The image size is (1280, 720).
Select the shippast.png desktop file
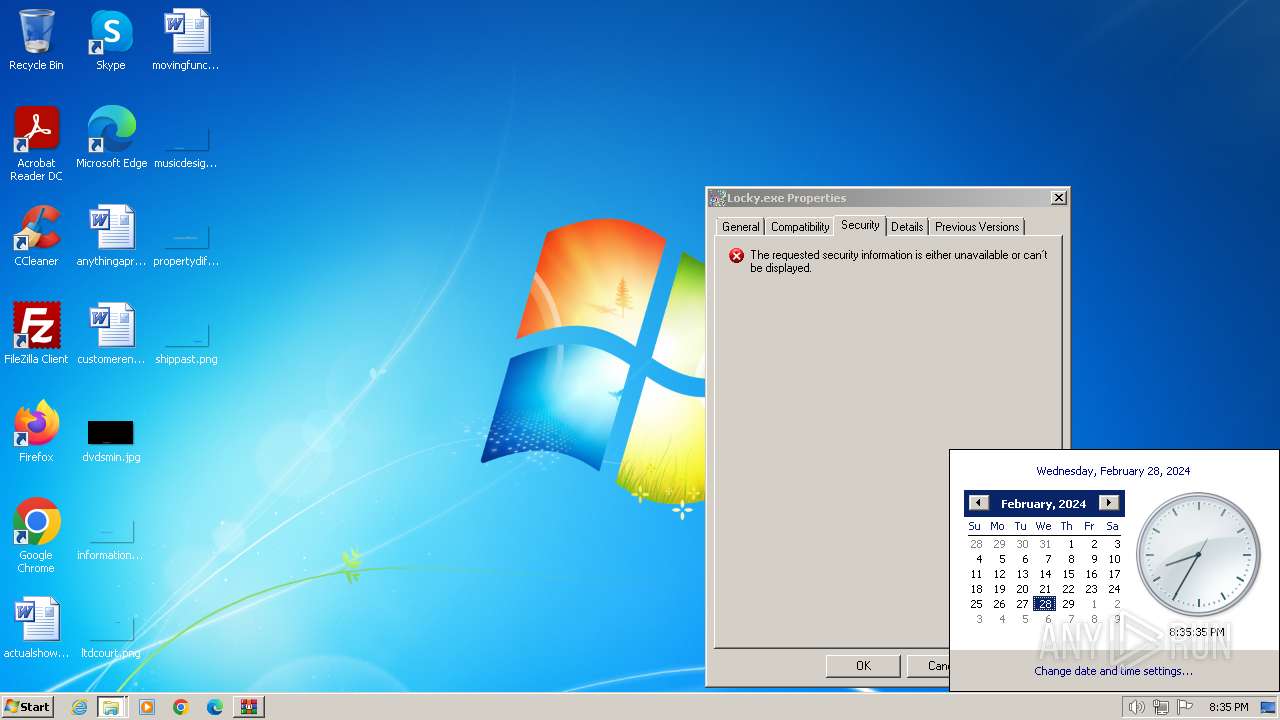tap(186, 343)
